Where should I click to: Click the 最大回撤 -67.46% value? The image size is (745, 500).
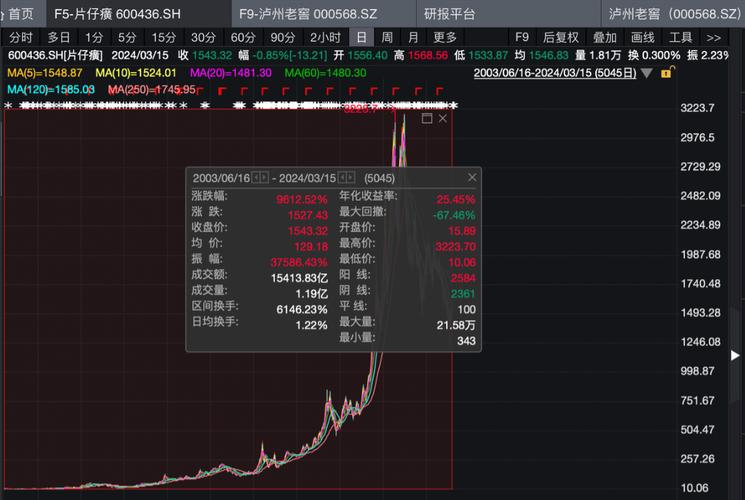[x=454, y=215]
